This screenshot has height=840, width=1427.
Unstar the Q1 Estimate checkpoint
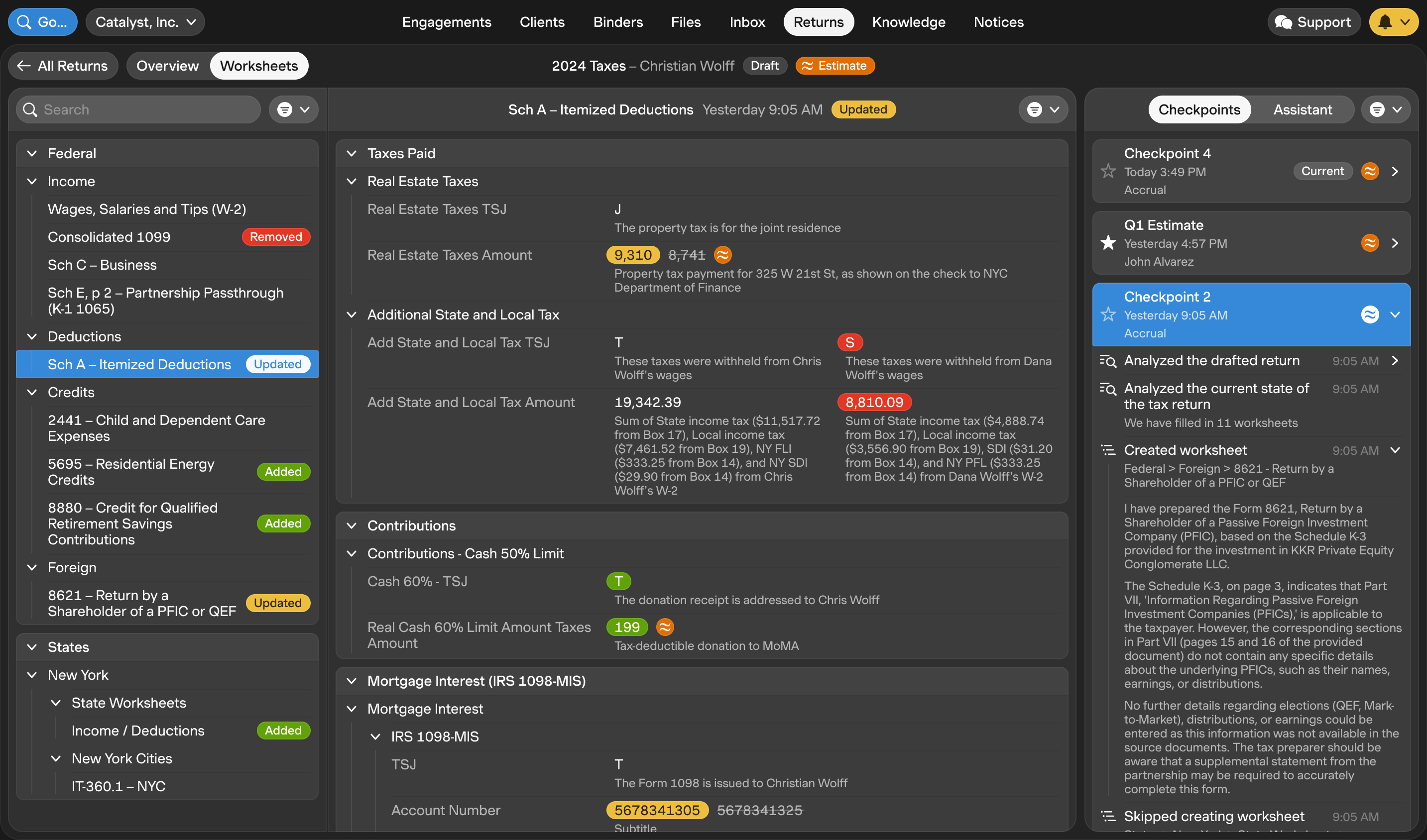(1108, 243)
